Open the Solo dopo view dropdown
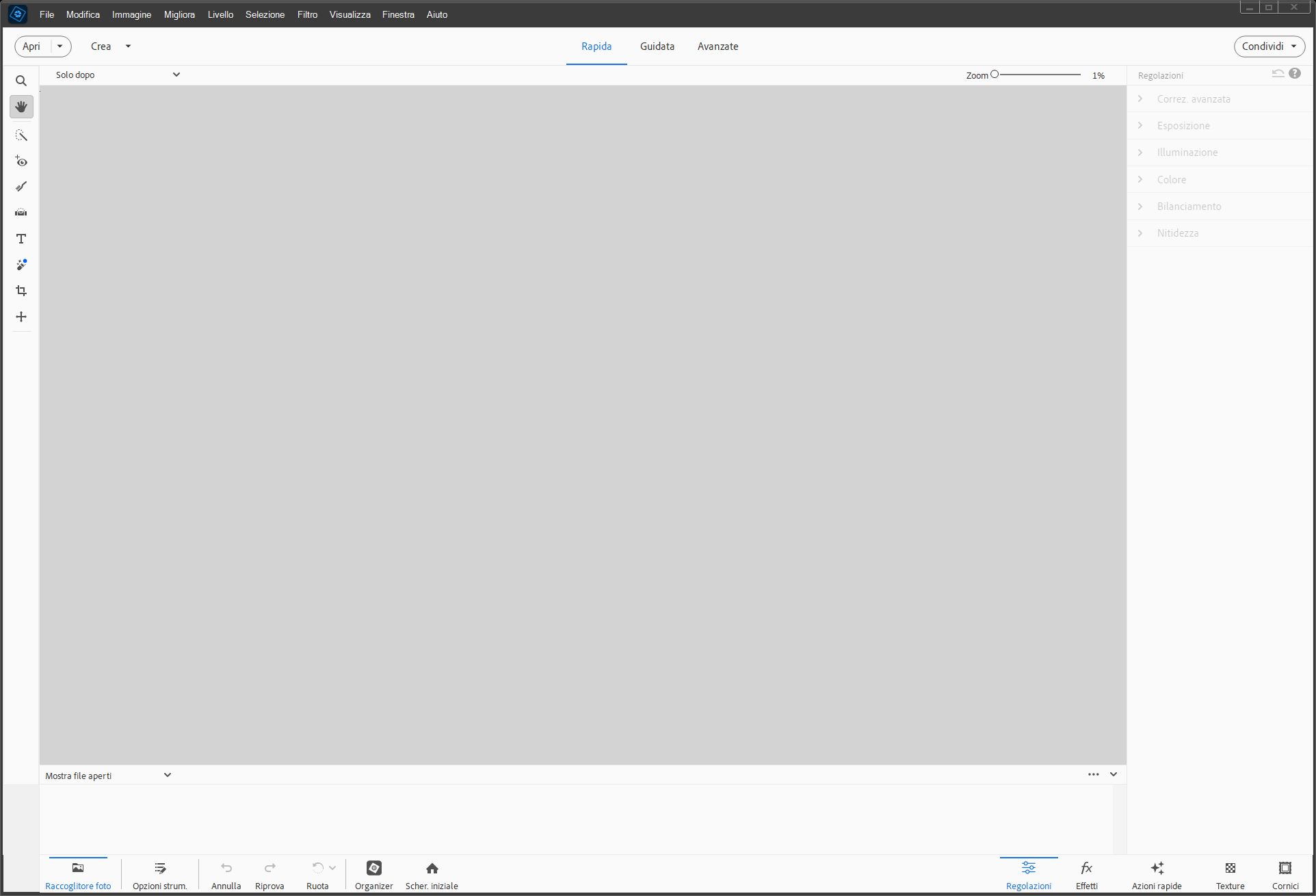 (x=118, y=75)
